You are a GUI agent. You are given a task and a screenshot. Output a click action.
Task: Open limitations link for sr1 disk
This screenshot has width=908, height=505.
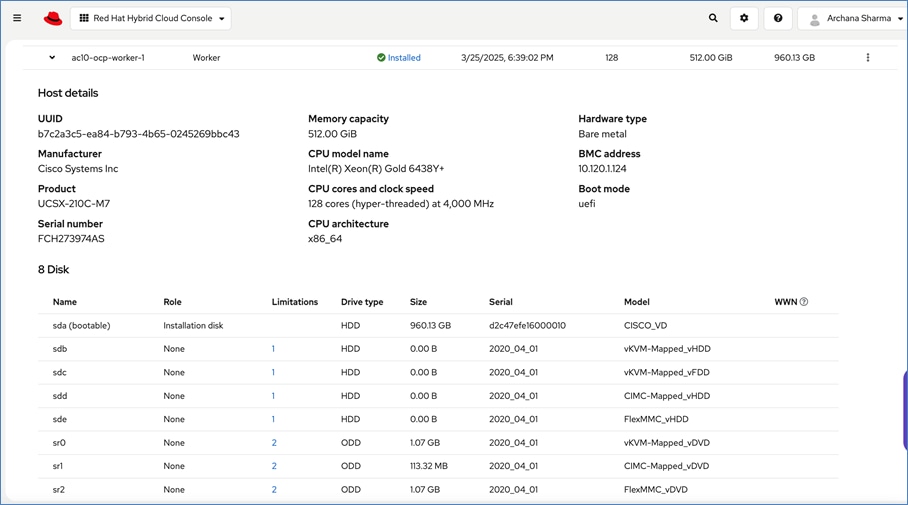[274, 466]
